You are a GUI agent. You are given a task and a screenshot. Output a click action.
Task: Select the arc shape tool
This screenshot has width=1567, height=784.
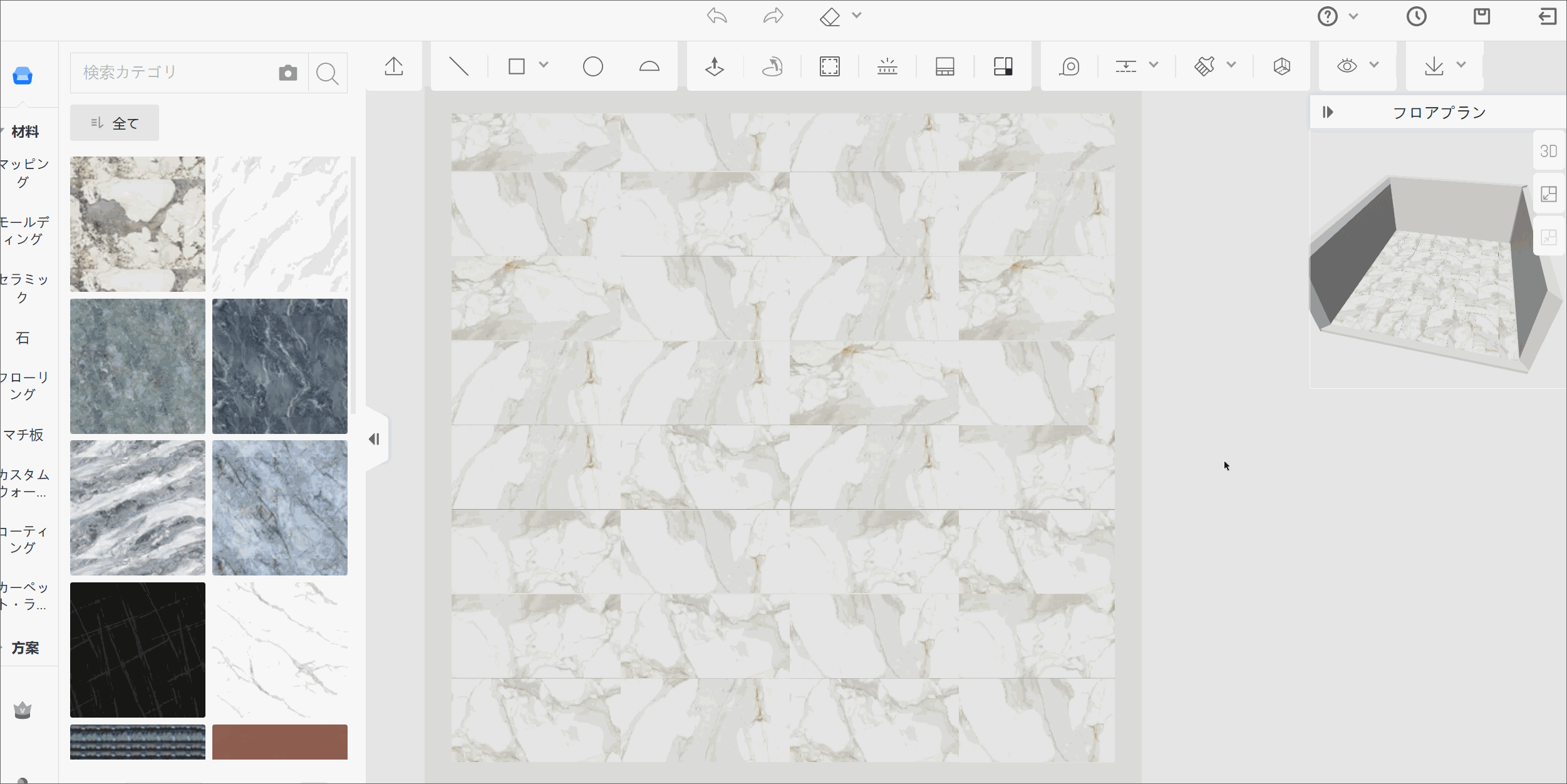click(649, 66)
